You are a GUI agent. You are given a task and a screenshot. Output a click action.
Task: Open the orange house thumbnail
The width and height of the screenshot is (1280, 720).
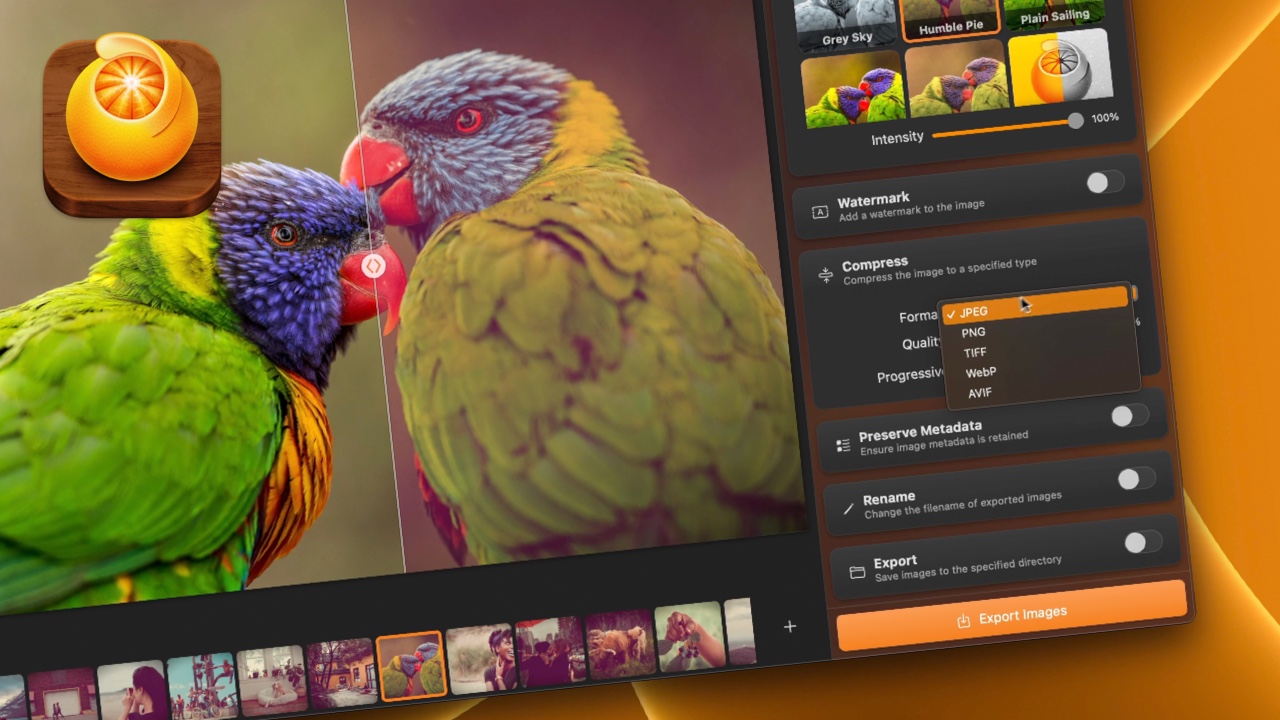tap(341, 671)
